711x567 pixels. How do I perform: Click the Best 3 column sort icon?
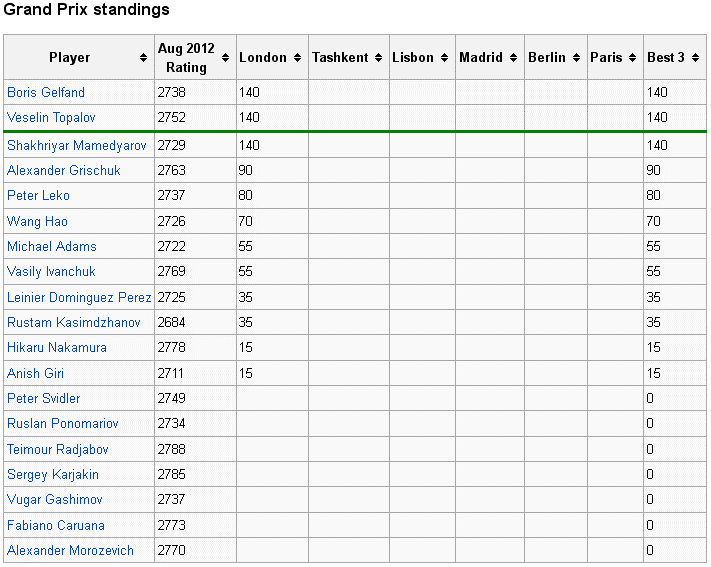tap(696, 58)
